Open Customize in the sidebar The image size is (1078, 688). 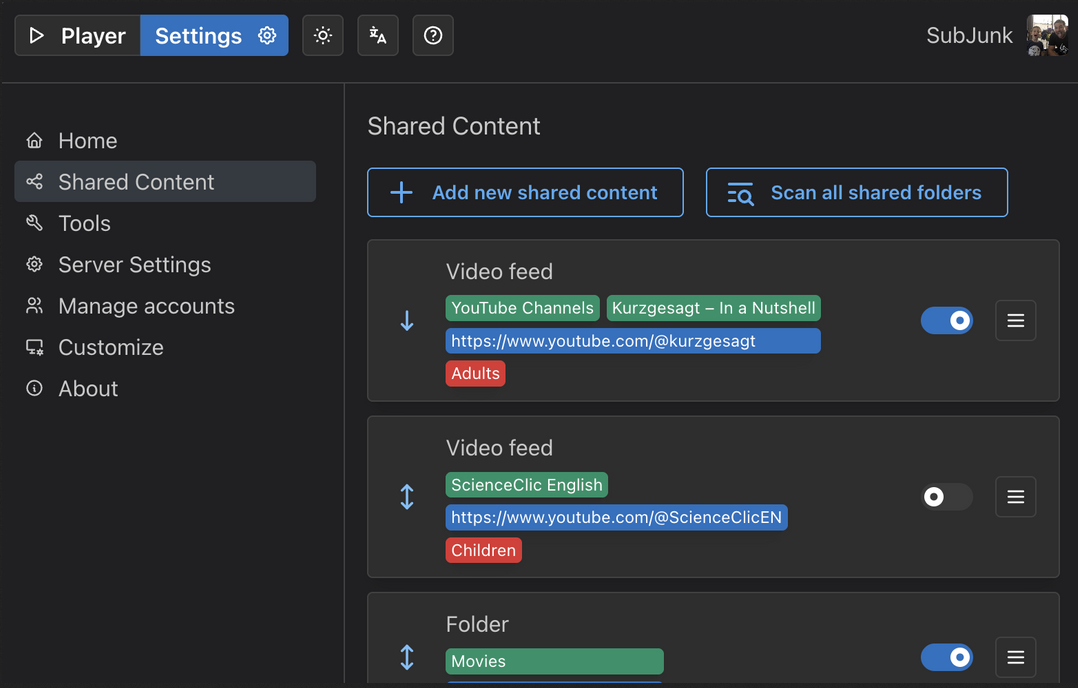point(165,346)
